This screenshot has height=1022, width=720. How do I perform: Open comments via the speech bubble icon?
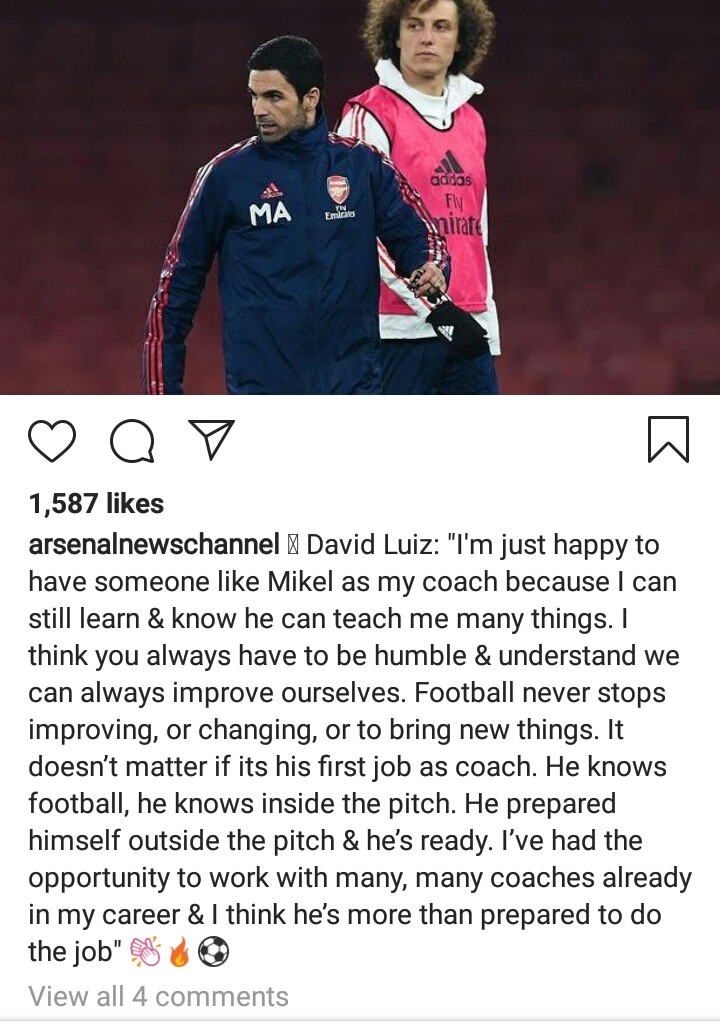(132, 441)
